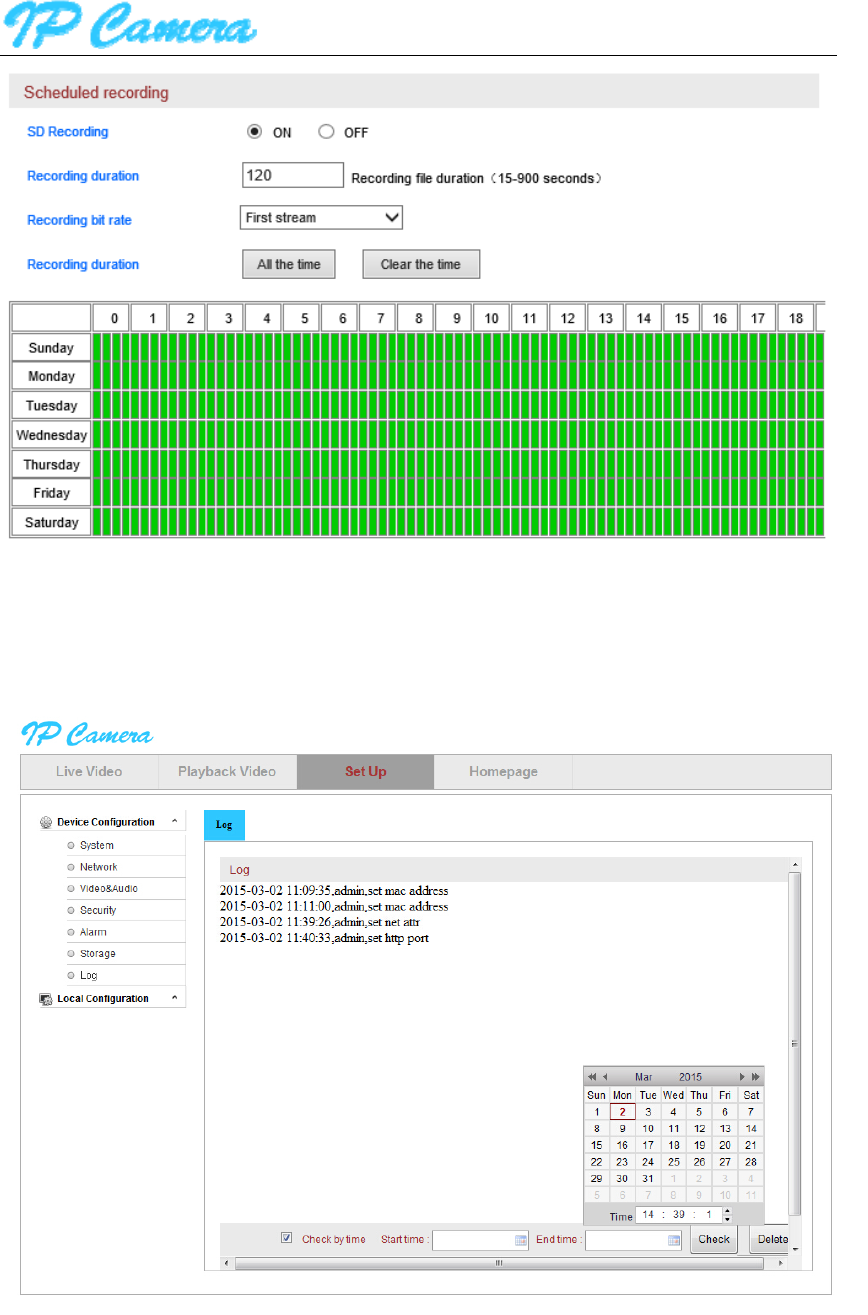This screenshot has height=1315, width=868.
Task: Open the Recording bit rate dropdown
Action: coord(321,218)
